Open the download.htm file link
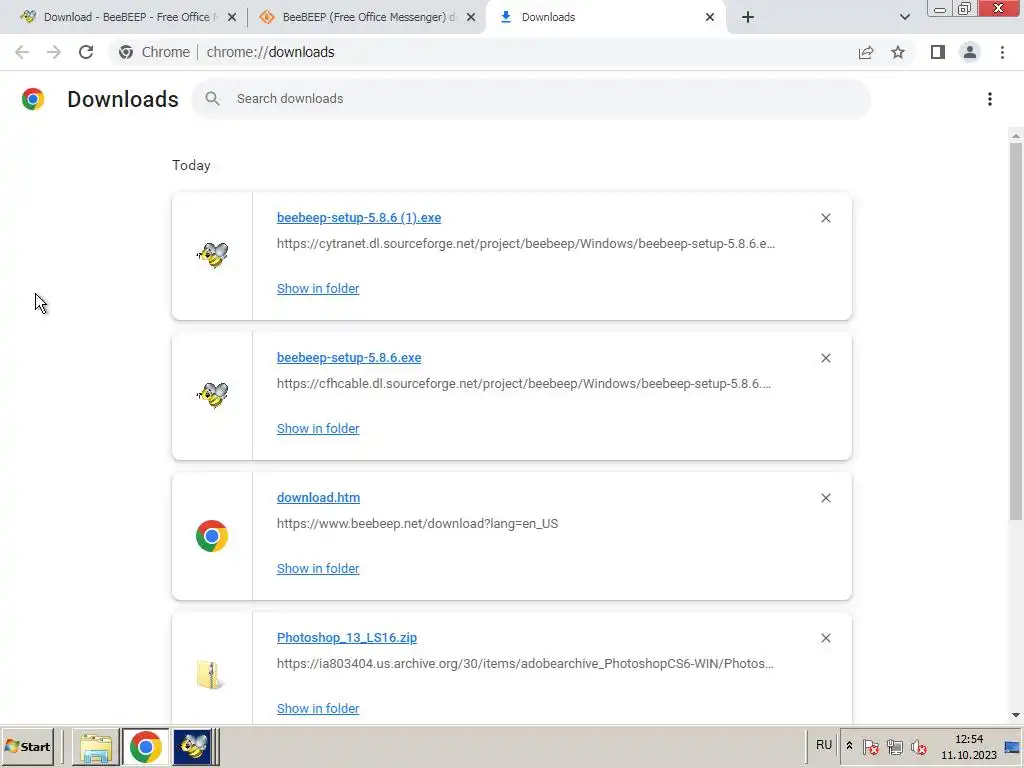Image resolution: width=1024 pixels, height=768 pixels. (318, 498)
